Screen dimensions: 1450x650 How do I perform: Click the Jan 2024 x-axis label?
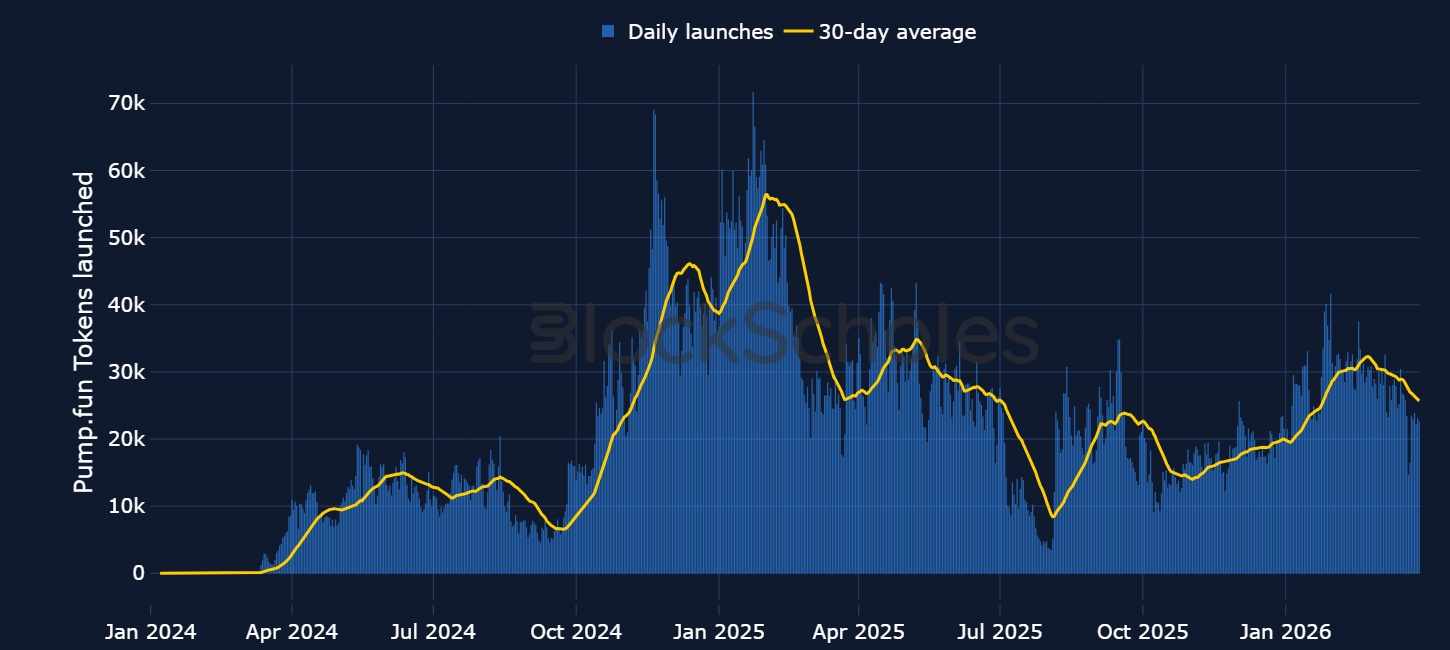pos(151,632)
